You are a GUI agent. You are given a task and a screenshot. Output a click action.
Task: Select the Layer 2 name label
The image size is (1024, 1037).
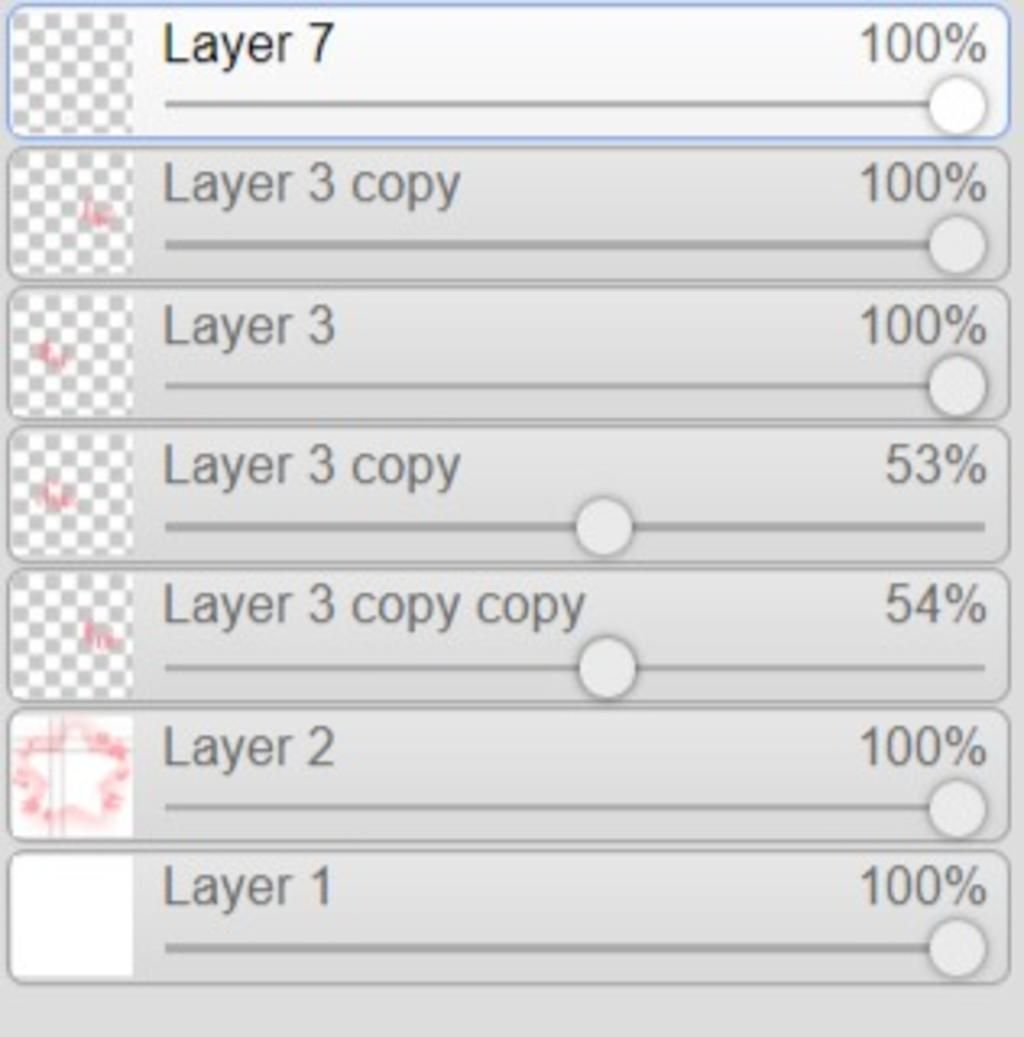coord(248,748)
